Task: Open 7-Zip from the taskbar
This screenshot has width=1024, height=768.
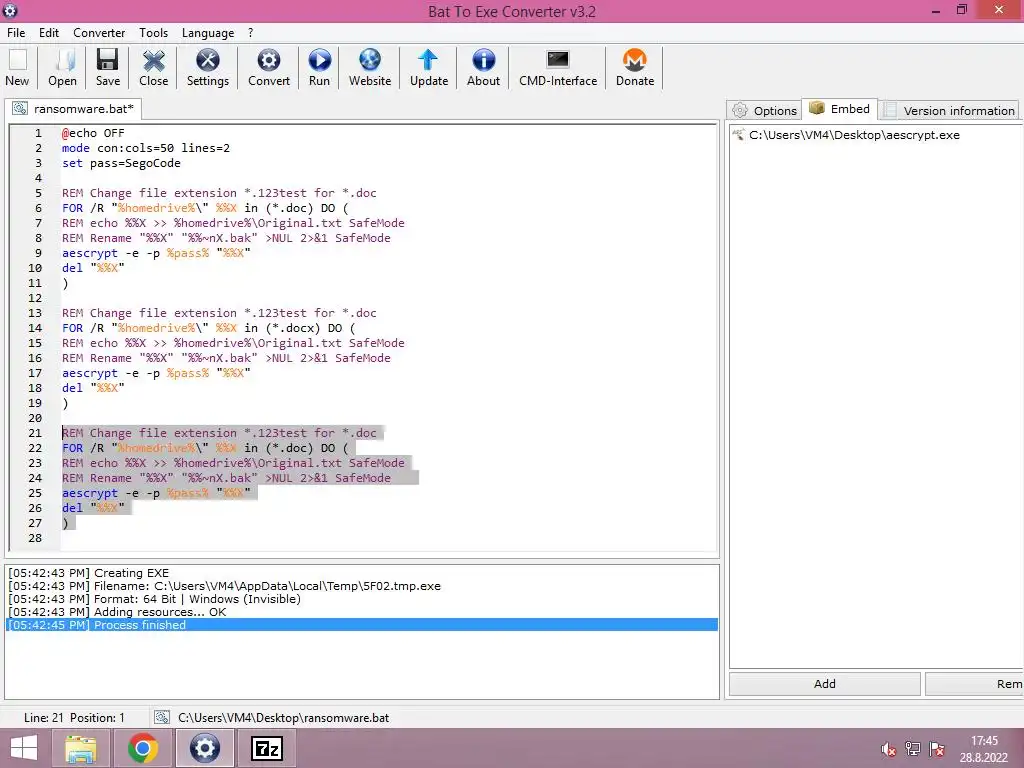Action: click(x=267, y=748)
